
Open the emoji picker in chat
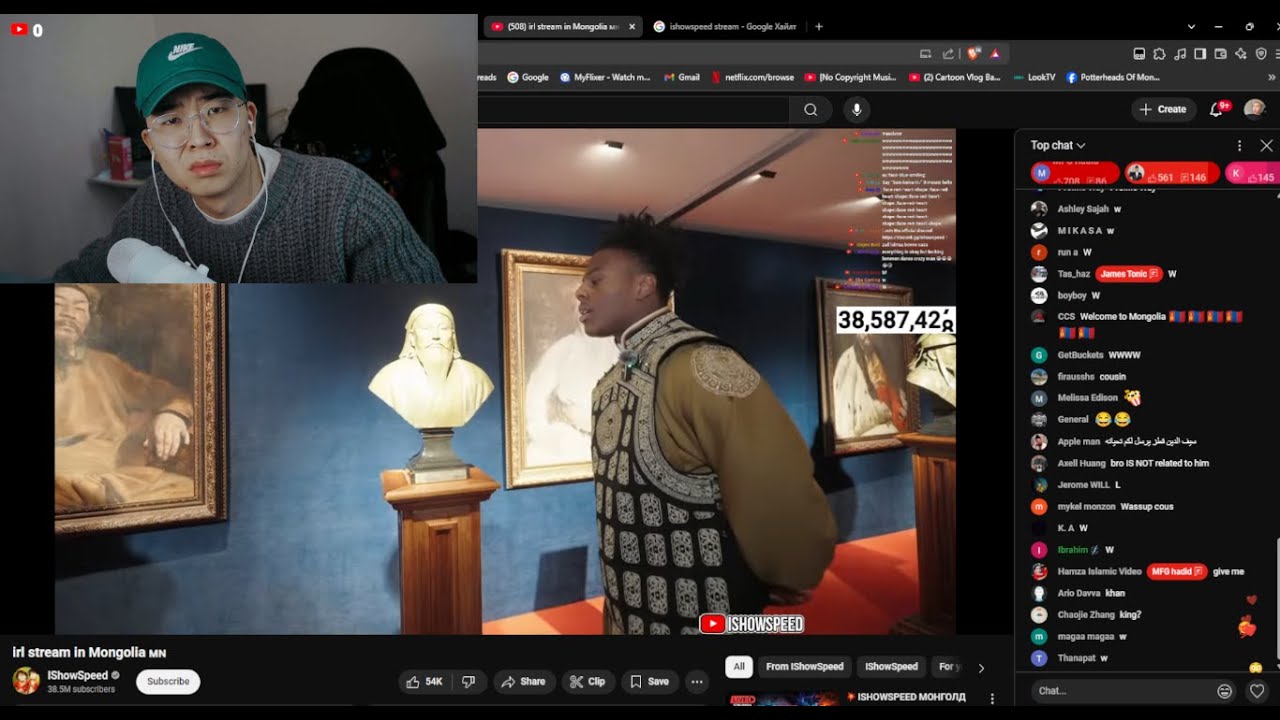[1224, 691]
